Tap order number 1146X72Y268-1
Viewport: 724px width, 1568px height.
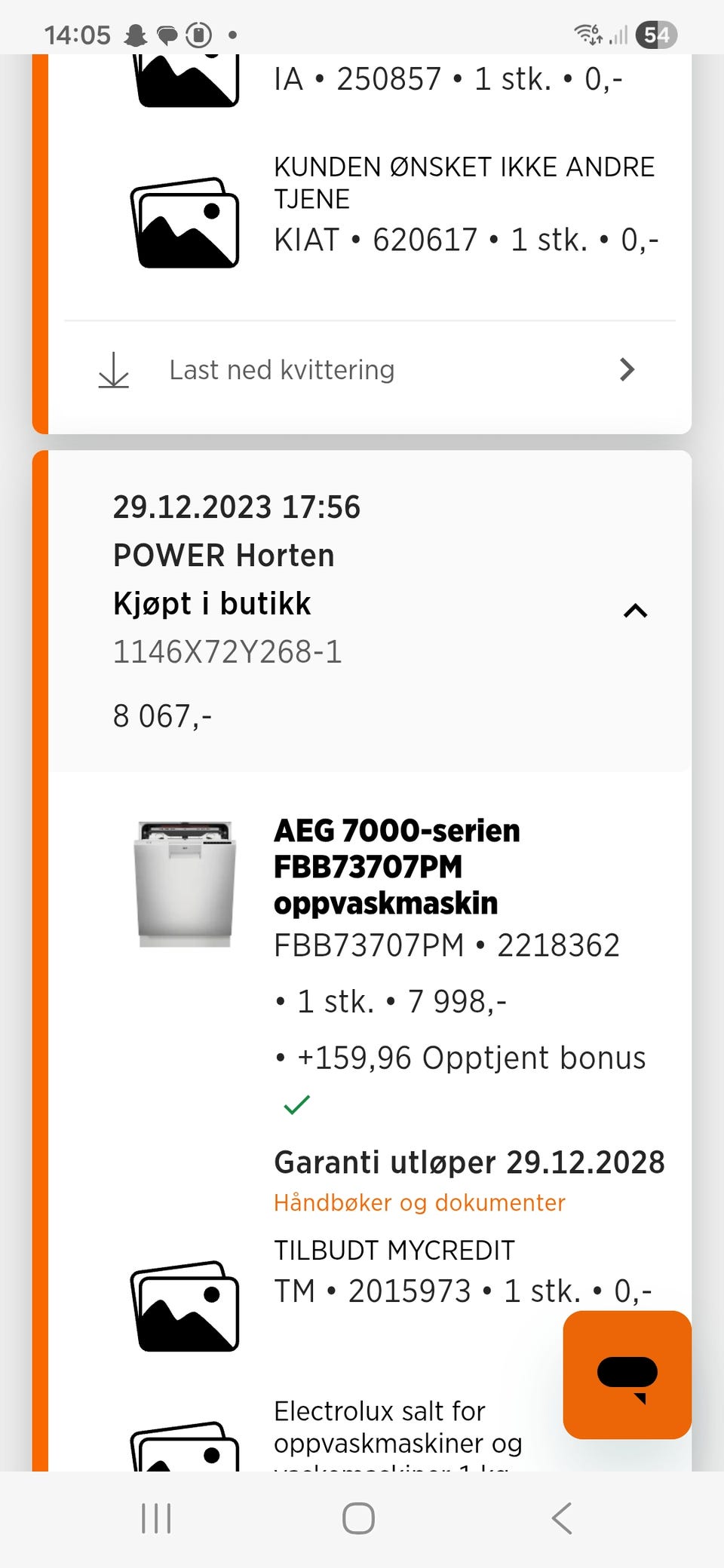click(x=228, y=652)
